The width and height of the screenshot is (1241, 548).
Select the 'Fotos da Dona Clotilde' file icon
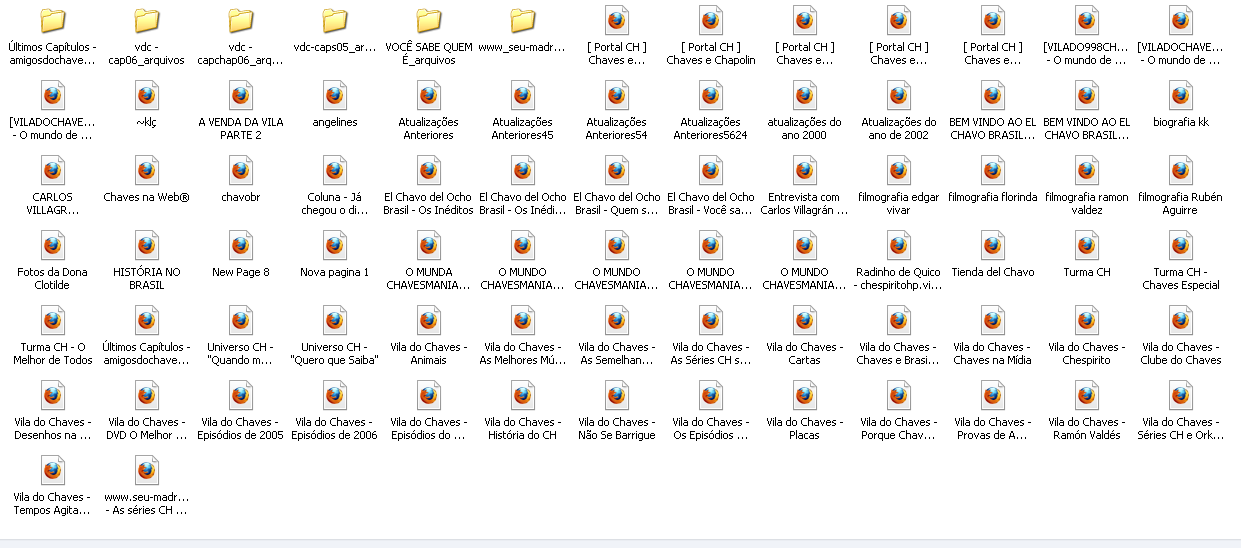click(52, 246)
